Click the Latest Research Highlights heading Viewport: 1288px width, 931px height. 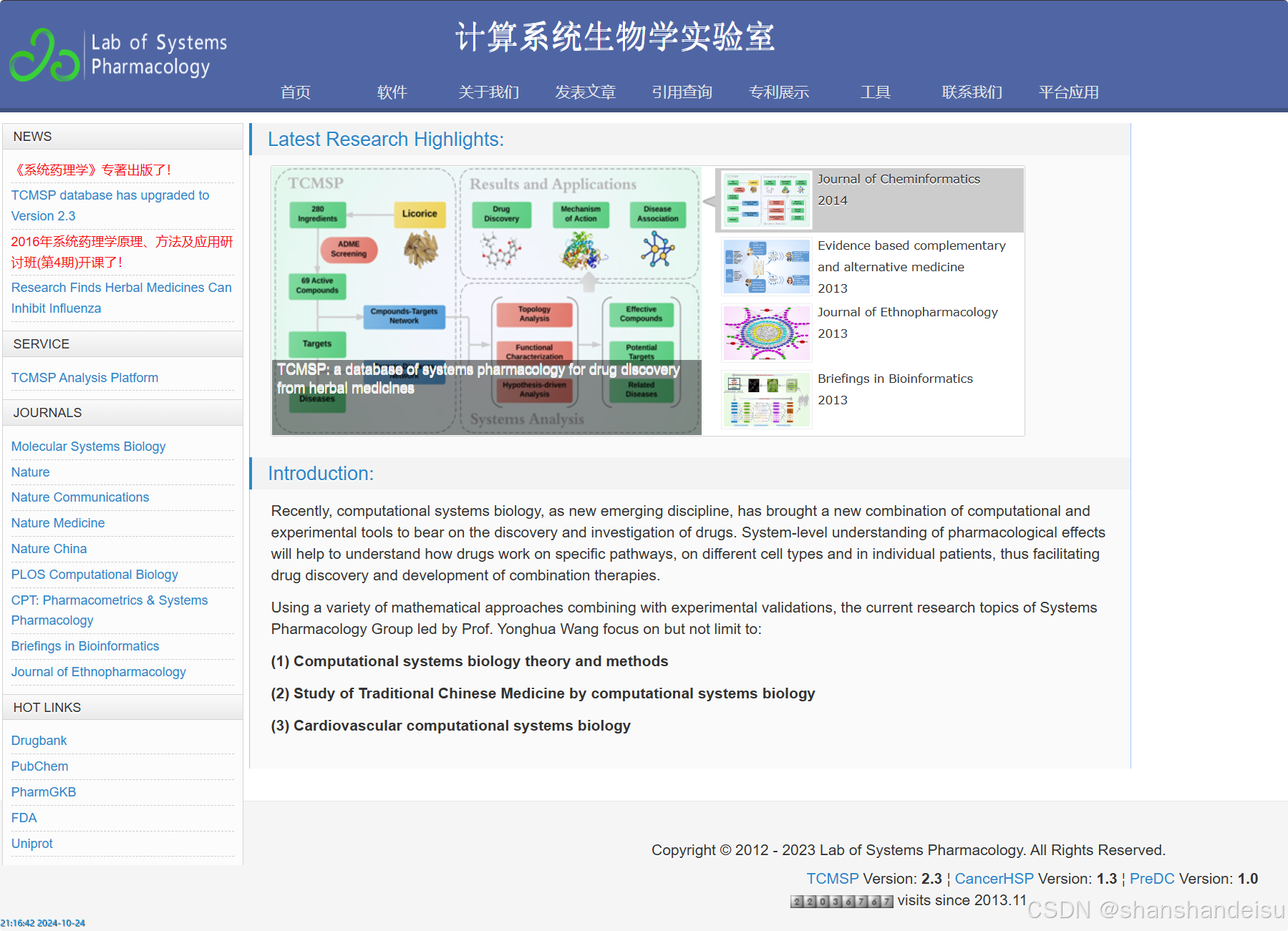(x=385, y=140)
